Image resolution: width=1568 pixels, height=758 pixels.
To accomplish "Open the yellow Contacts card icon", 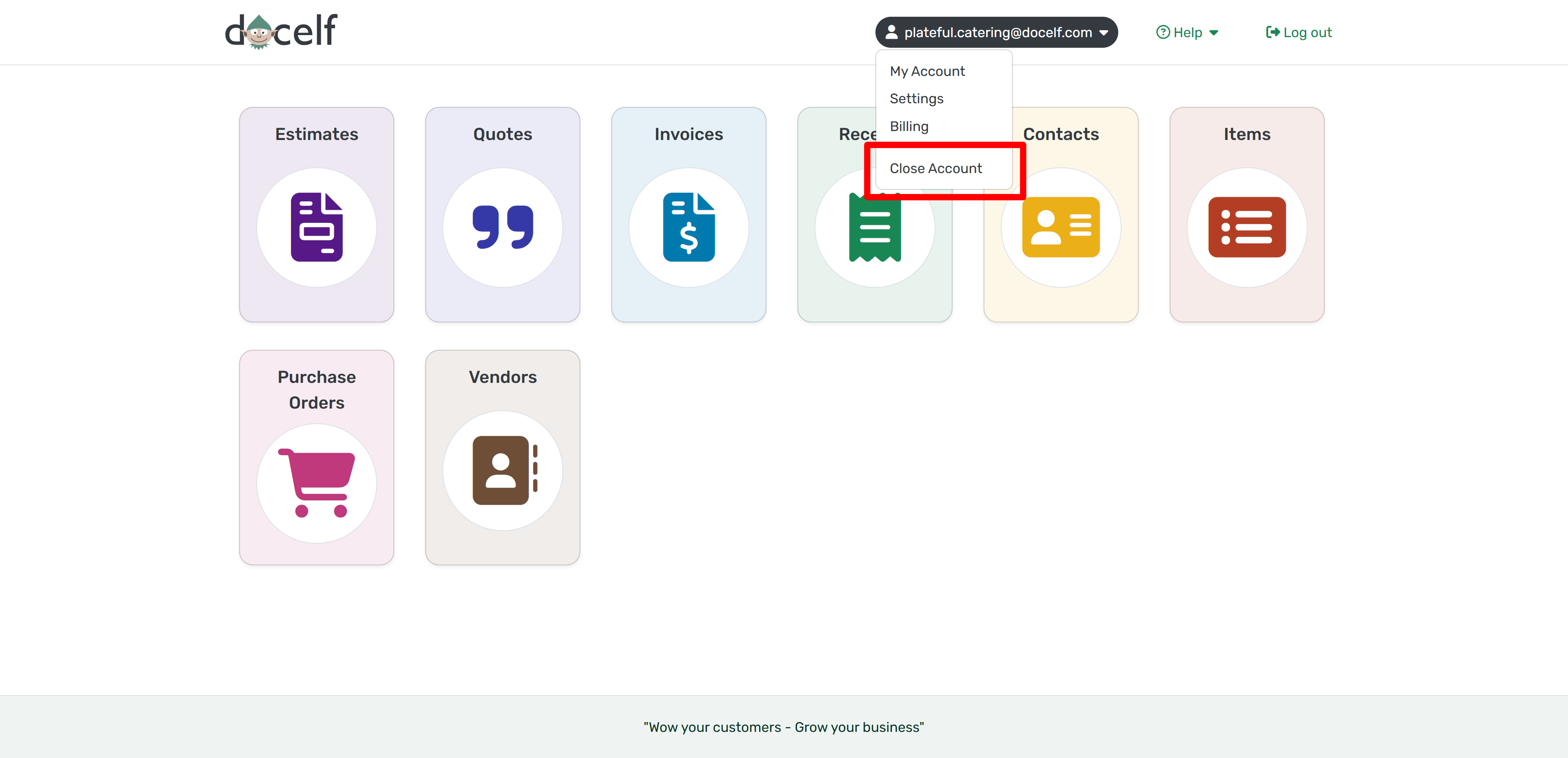I will pos(1061,227).
